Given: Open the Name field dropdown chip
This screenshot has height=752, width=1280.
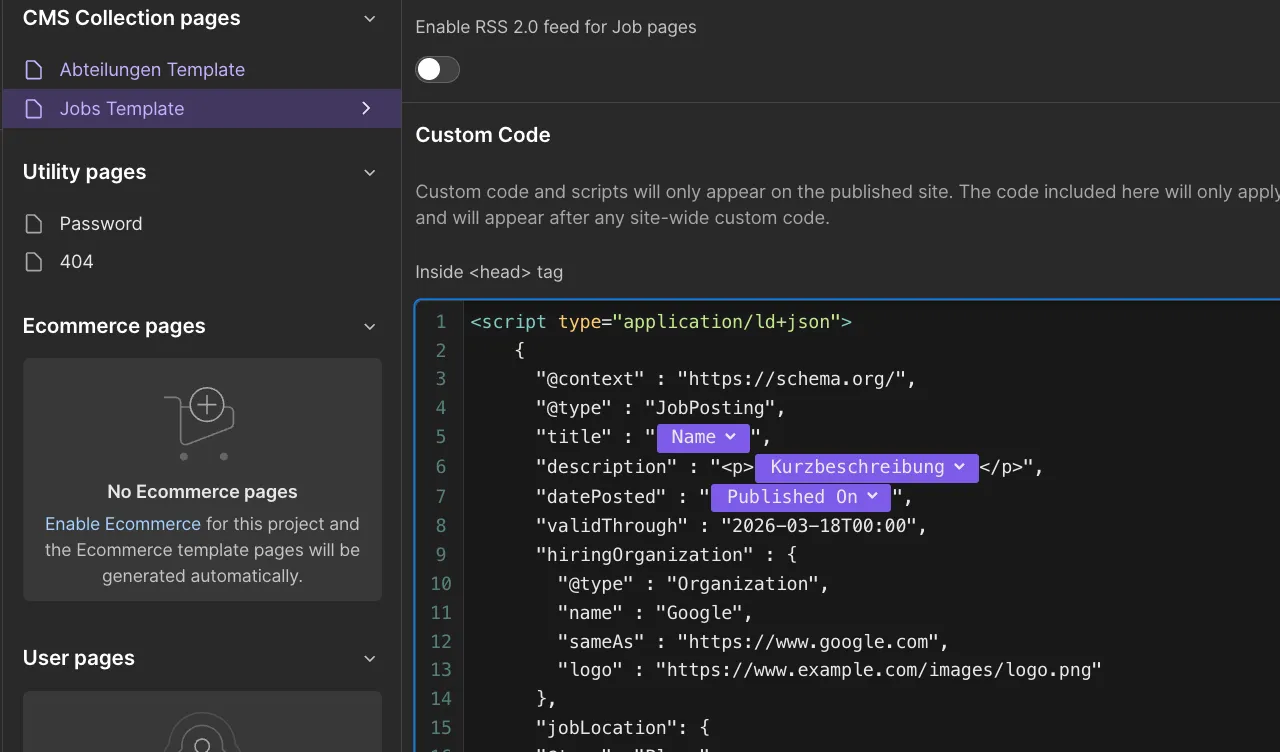Looking at the screenshot, I should 703,438.
